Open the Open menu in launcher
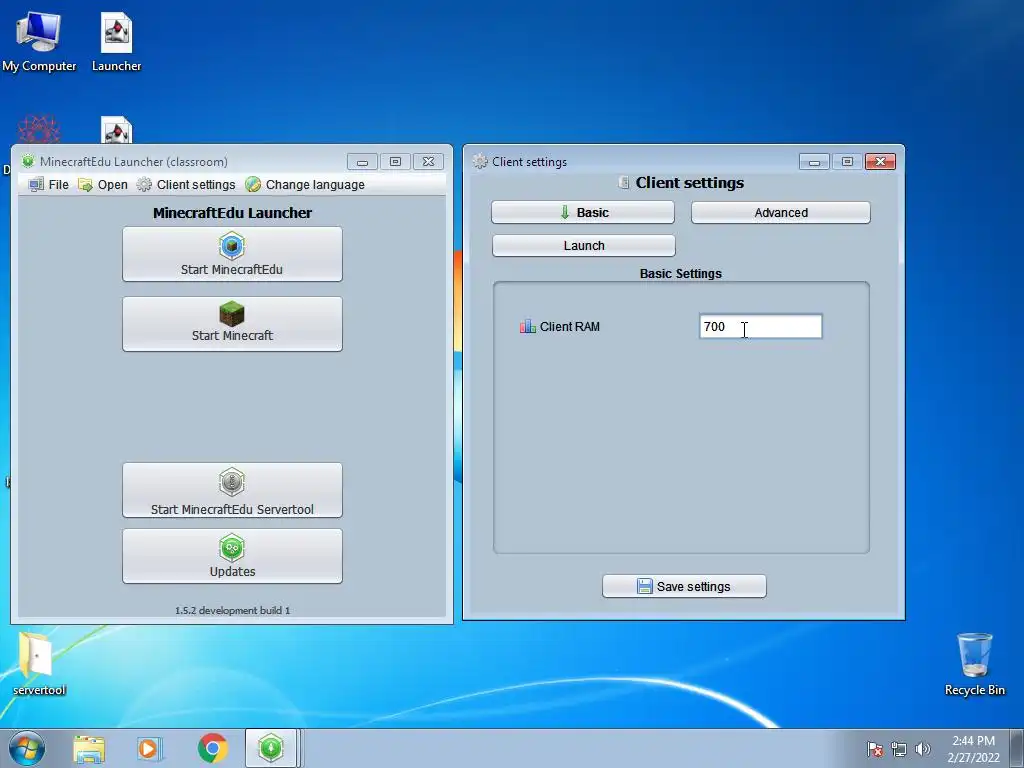The width and height of the screenshot is (1024, 768). coord(103,185)
